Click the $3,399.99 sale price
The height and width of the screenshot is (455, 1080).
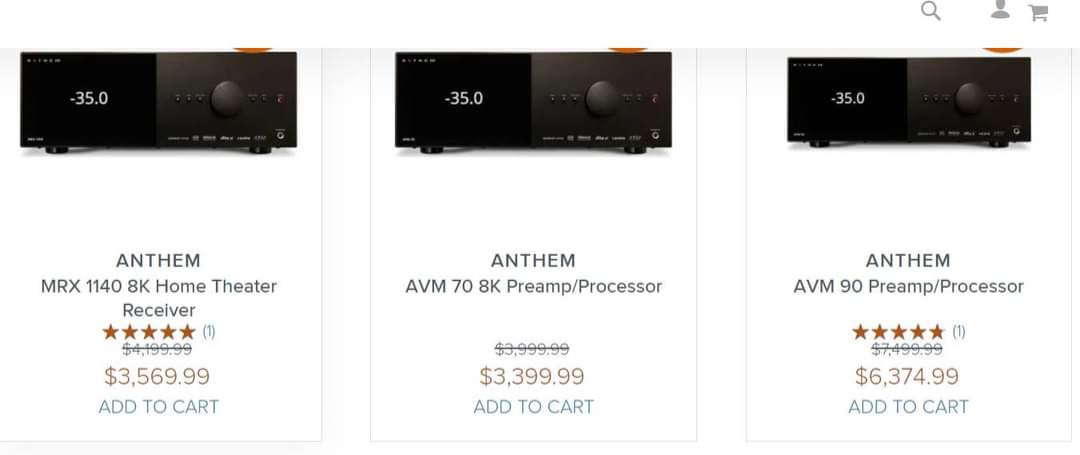point(532,377)
